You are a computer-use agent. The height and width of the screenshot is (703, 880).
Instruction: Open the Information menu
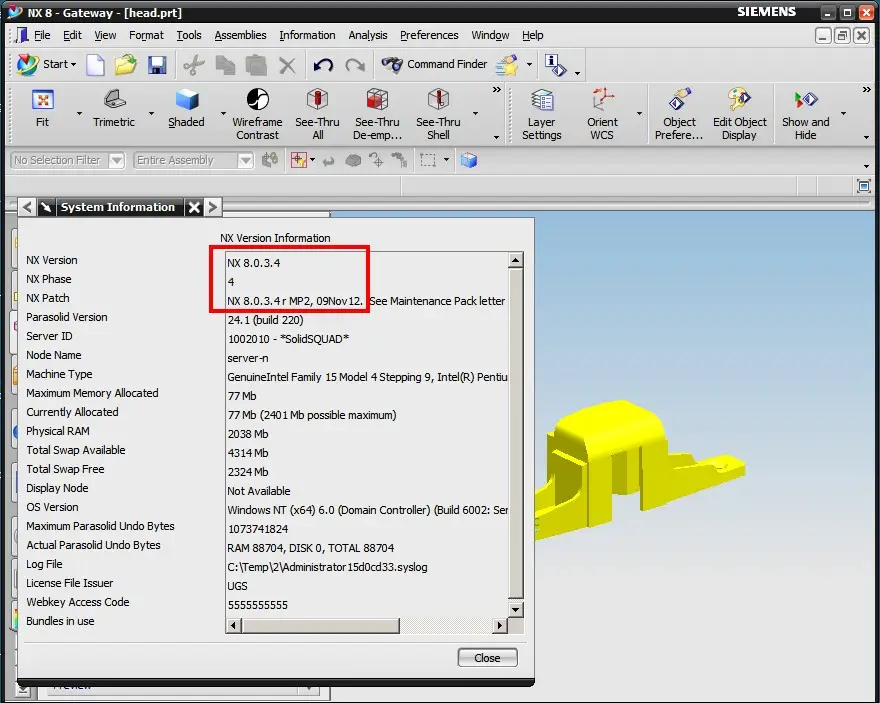click(307, 35)
